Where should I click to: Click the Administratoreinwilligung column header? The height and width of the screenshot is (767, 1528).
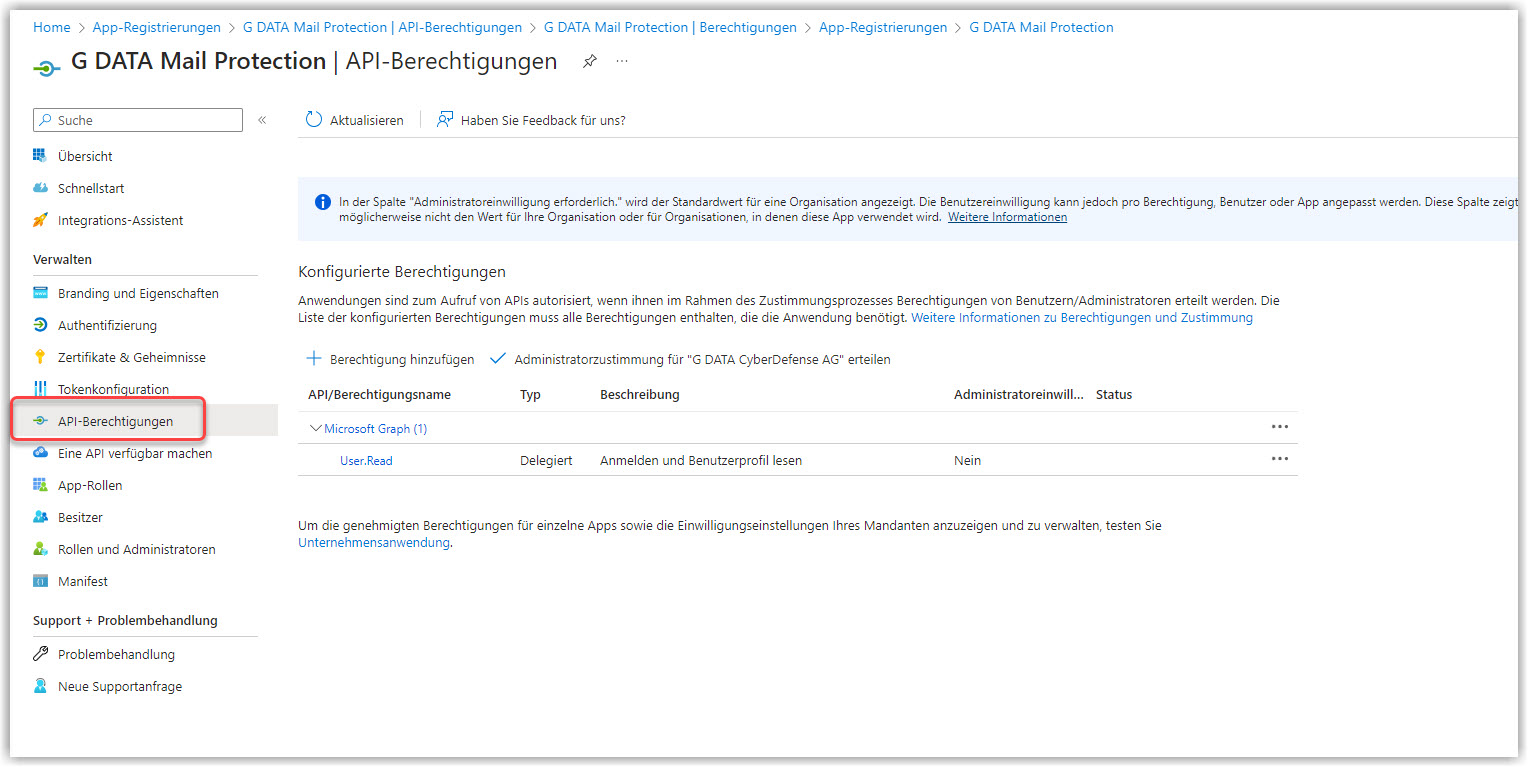click(1019, 395)
